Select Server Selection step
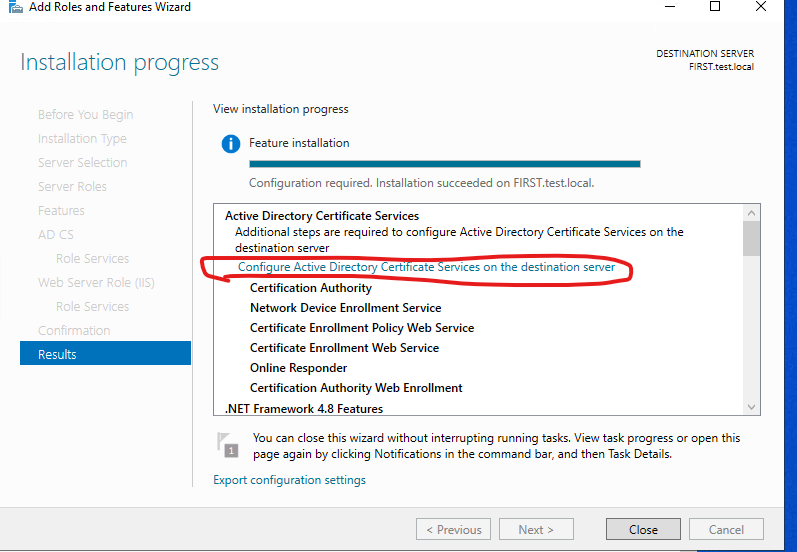The image size is (797, 552). point(82,163)
